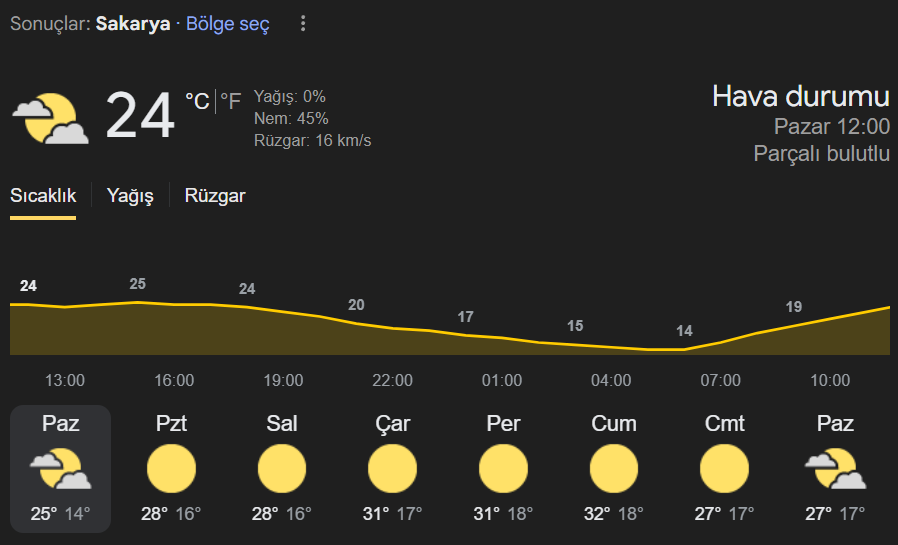The width and height of the screenshot is (898, 545).
Task: Click the 07:00 hour label
Action: [x=720, y=380]
